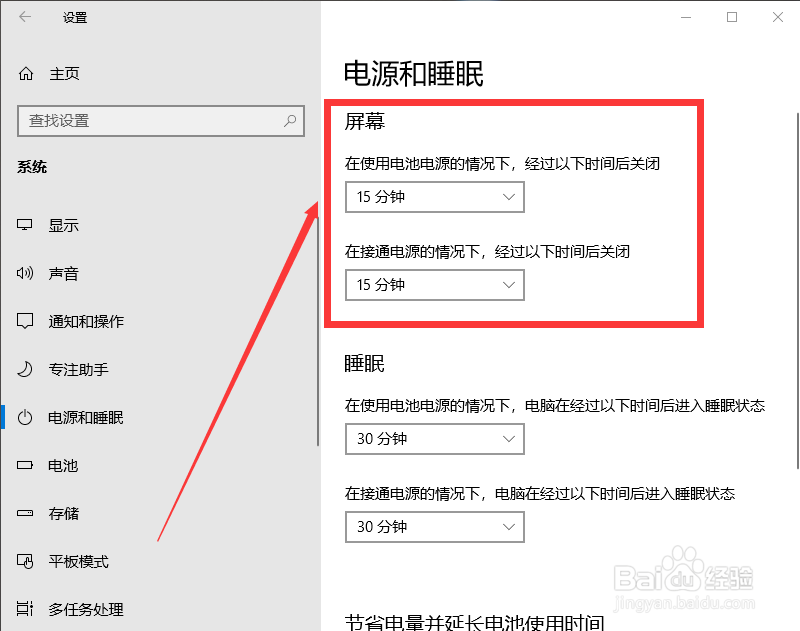Go to the 声音 settings page
800x631 pixels.
tap(64, 273)
